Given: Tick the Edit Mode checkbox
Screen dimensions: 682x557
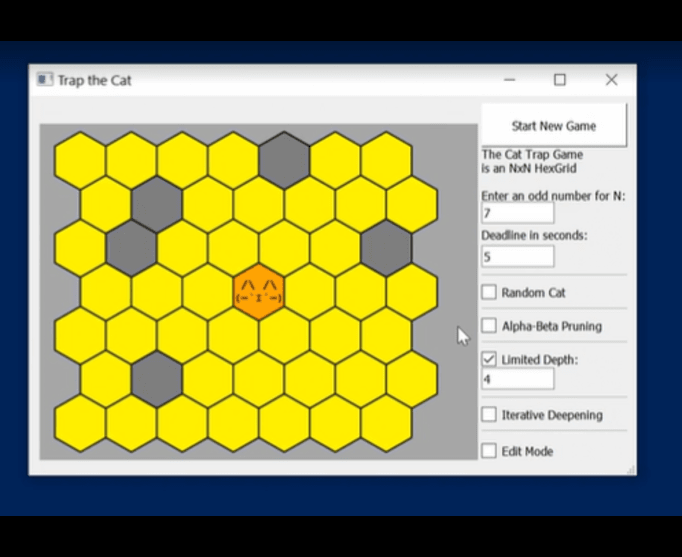Looking at the screenshot, I should click(489, 451).
